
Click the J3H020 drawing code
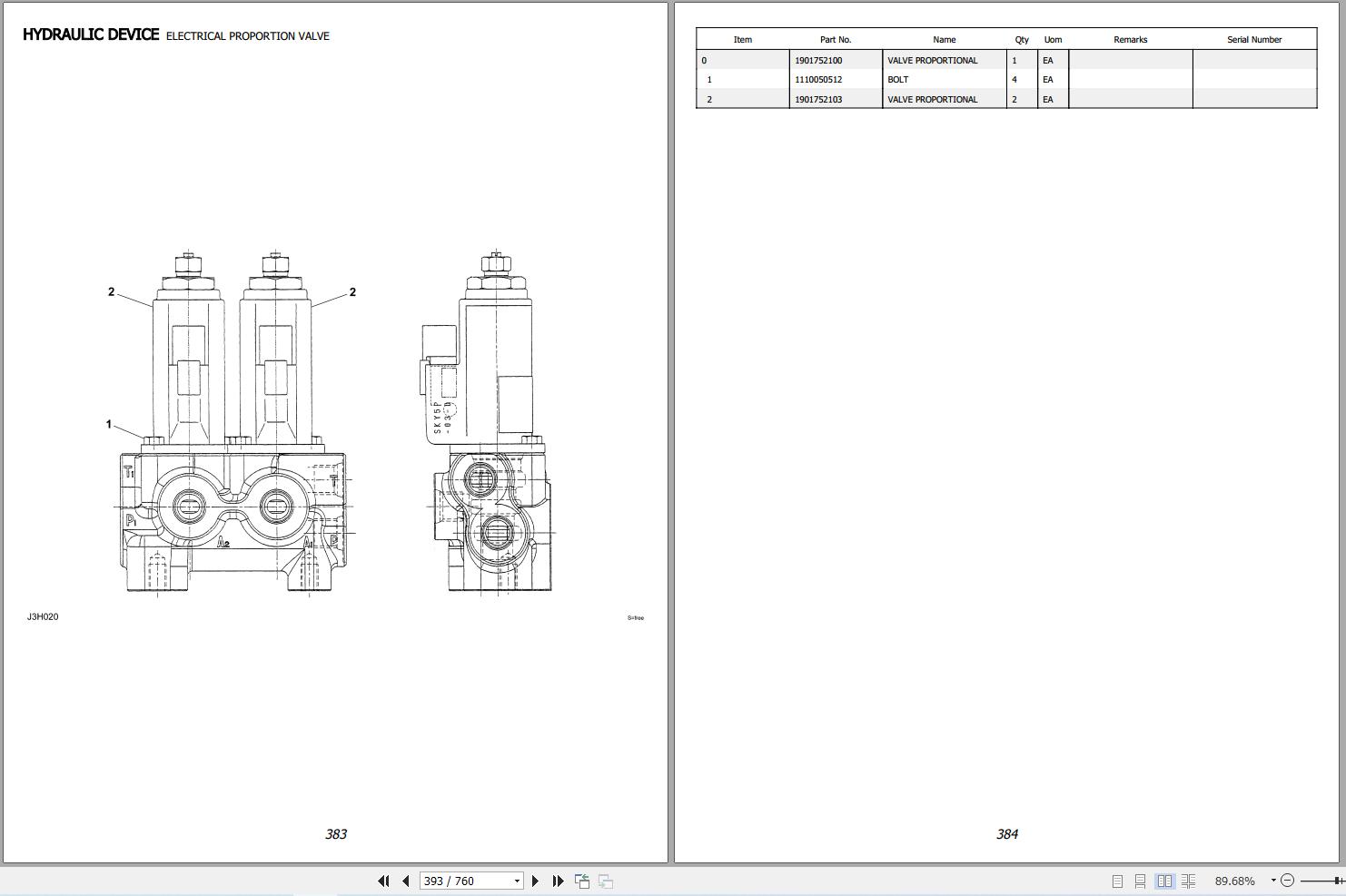43,617
